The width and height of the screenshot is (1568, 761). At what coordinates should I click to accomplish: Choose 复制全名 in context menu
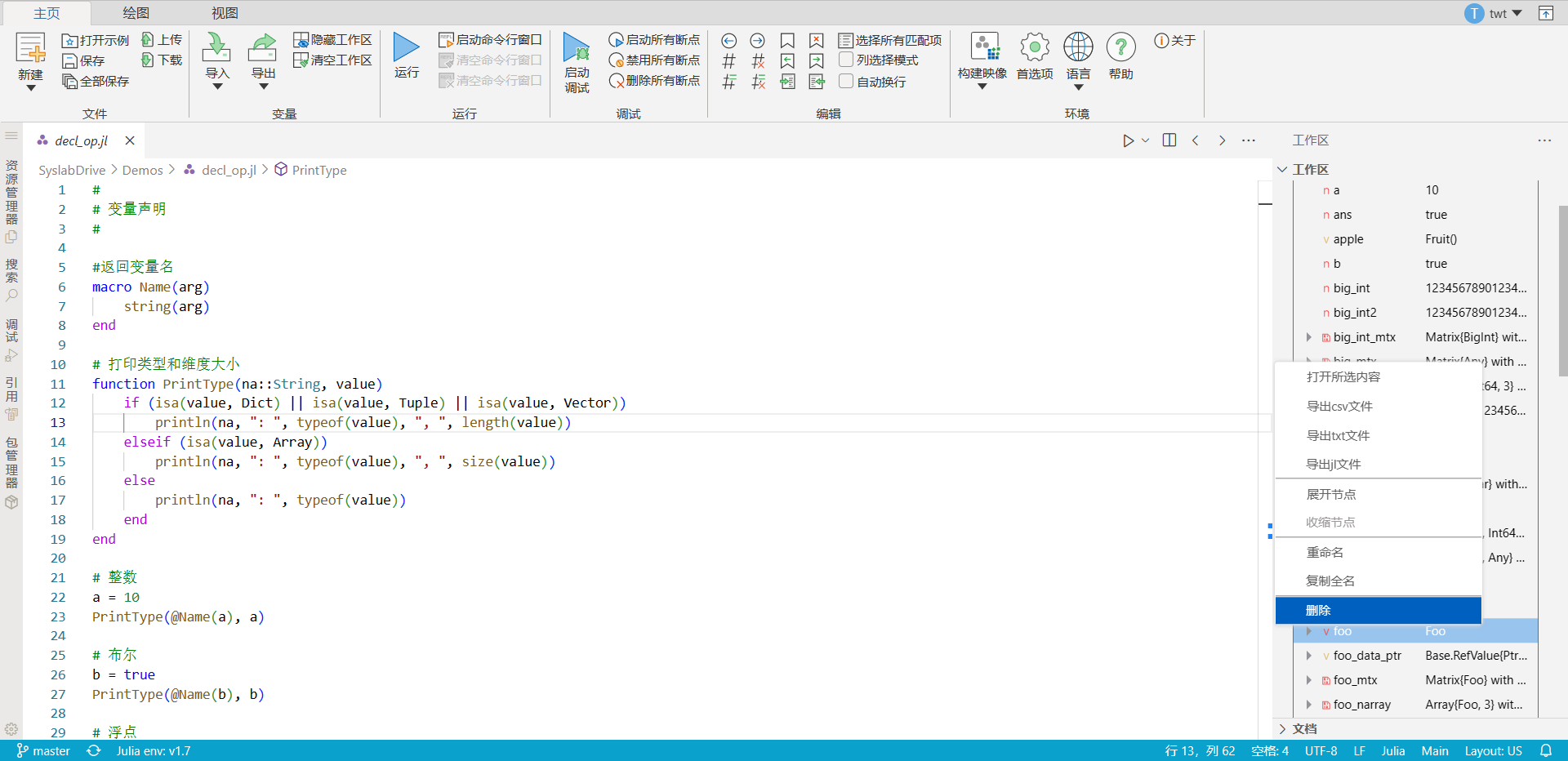(x=1379, y=581)
